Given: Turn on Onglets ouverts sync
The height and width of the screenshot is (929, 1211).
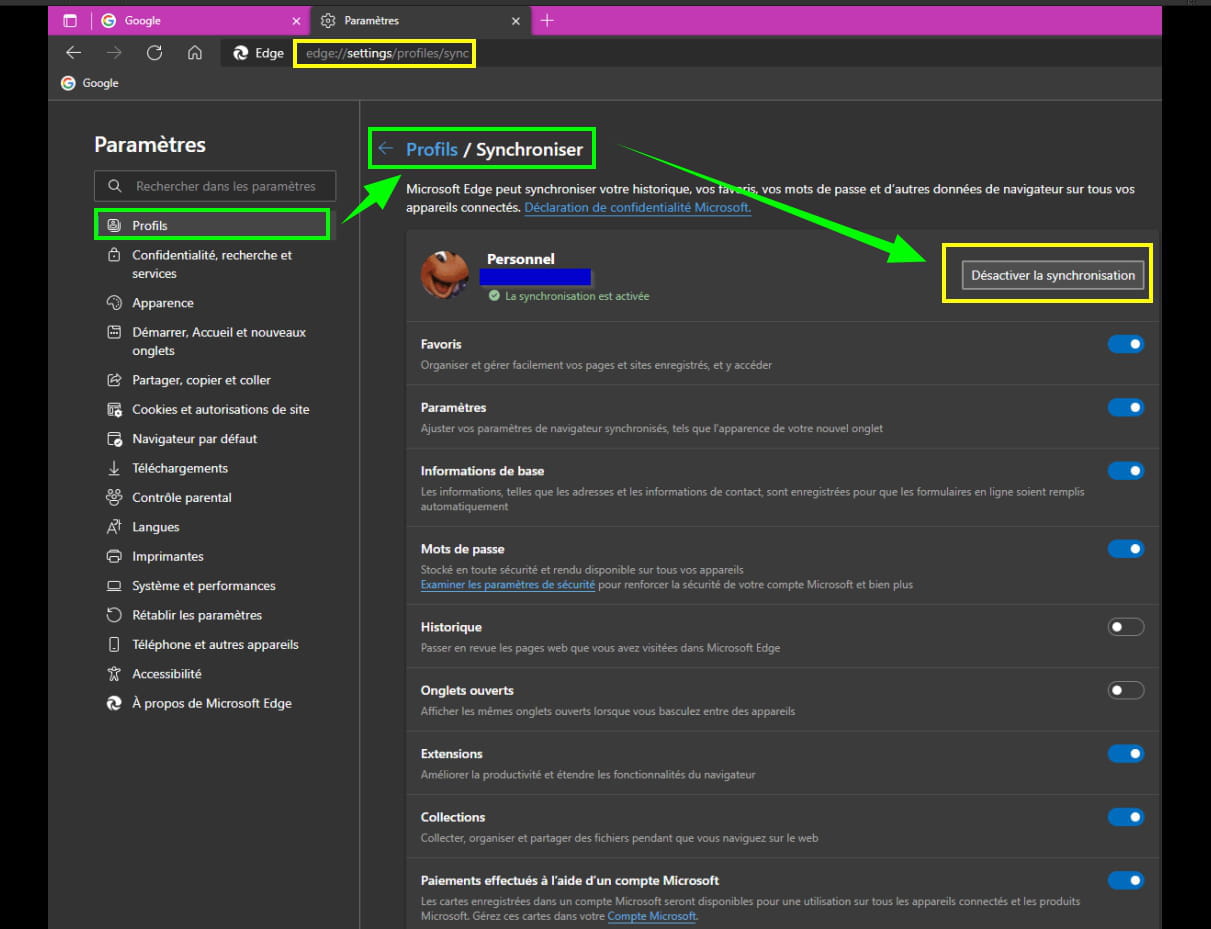Looking at the screenshot, I should click(x=1126, y=690).
